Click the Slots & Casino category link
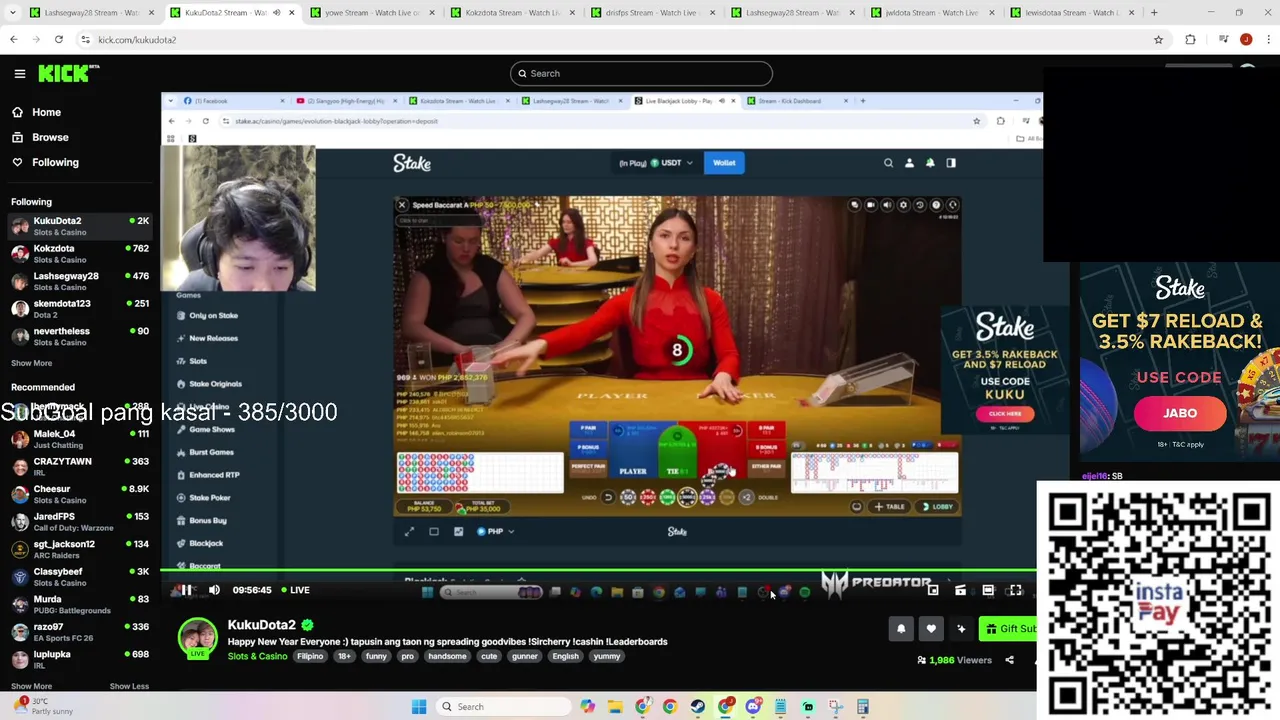The height and width of the screenshot is (720, 1280). point(257,656)
